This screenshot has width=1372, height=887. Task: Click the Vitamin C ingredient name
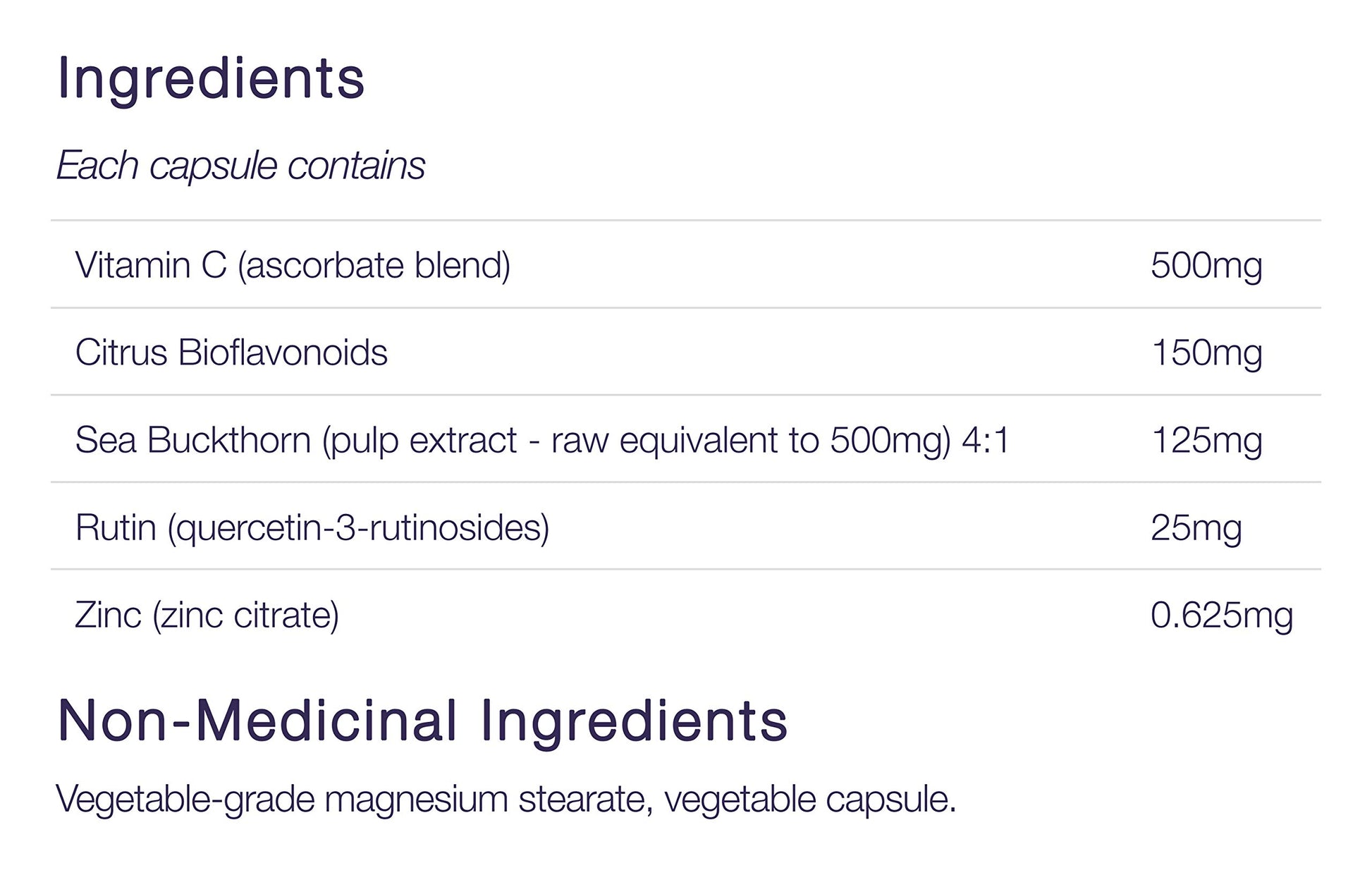click(151, 266)
